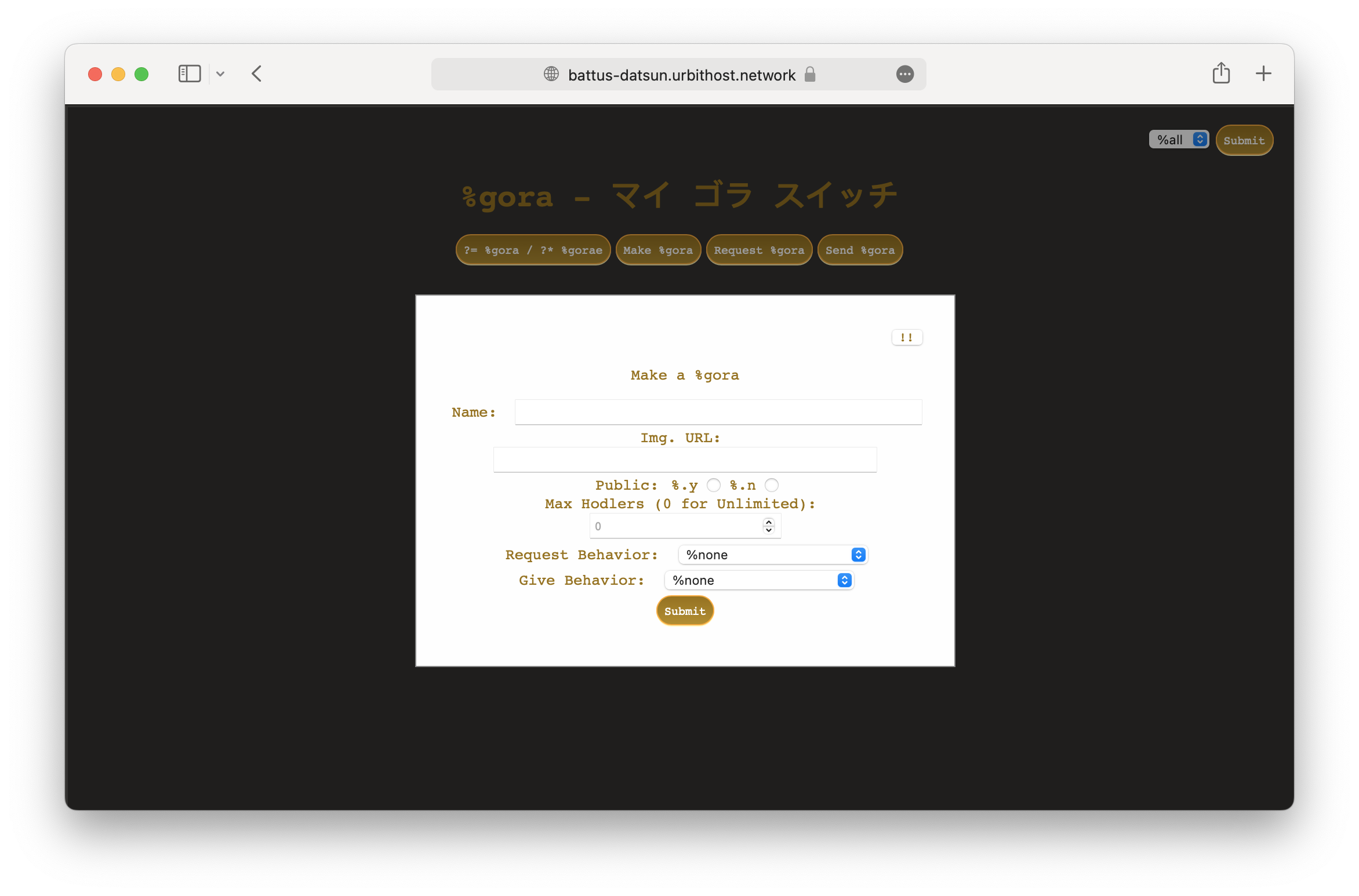Screen dimensions: 1359x896
Task: Switch to the Make %gora tab
Action: (658, 250)
